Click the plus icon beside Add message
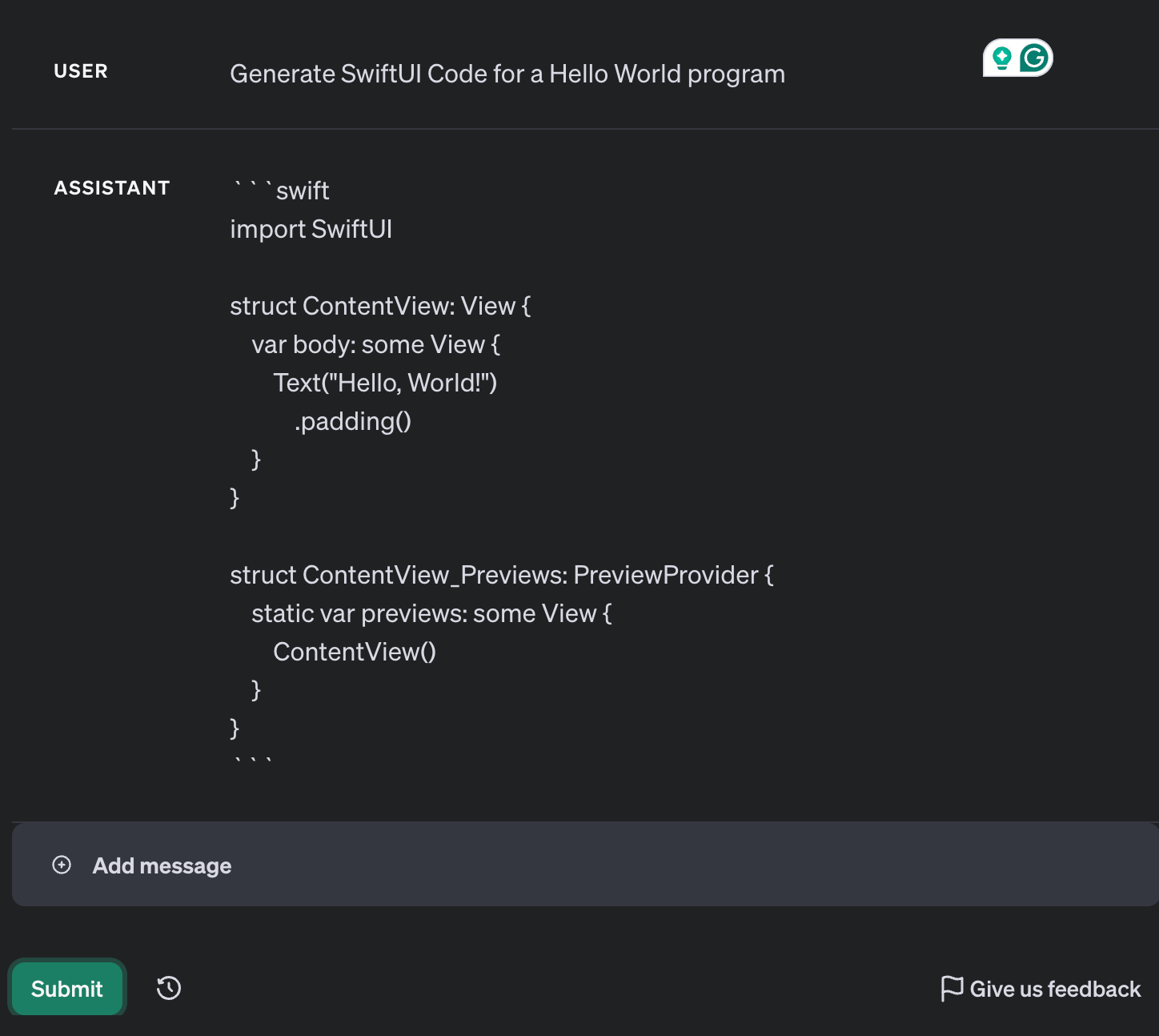The image size is (1159, 1036). click(x=61, y=865)
